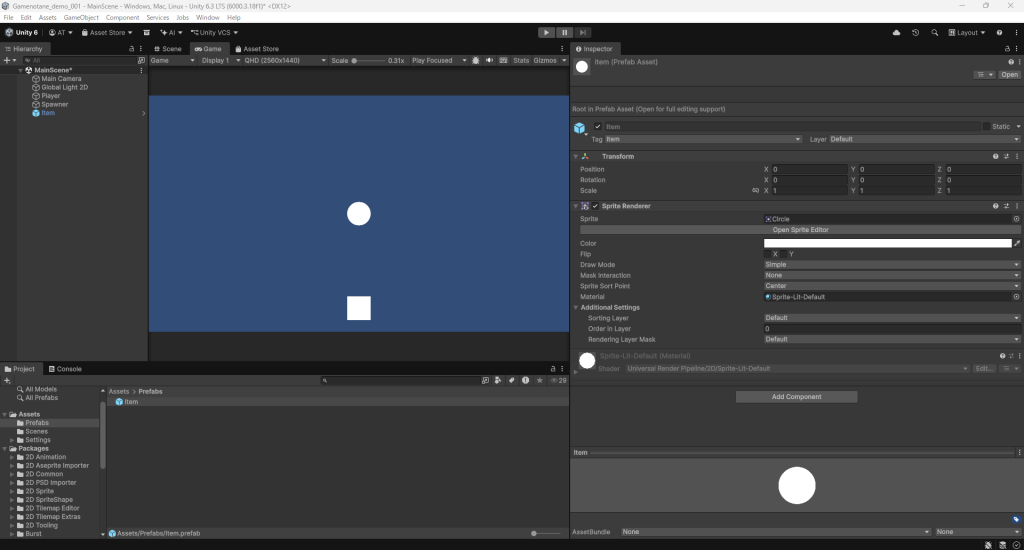Viewport: 1024px width, 550px height.
Task: Open the Layout dropdown
Action: [x=967, y=33]
